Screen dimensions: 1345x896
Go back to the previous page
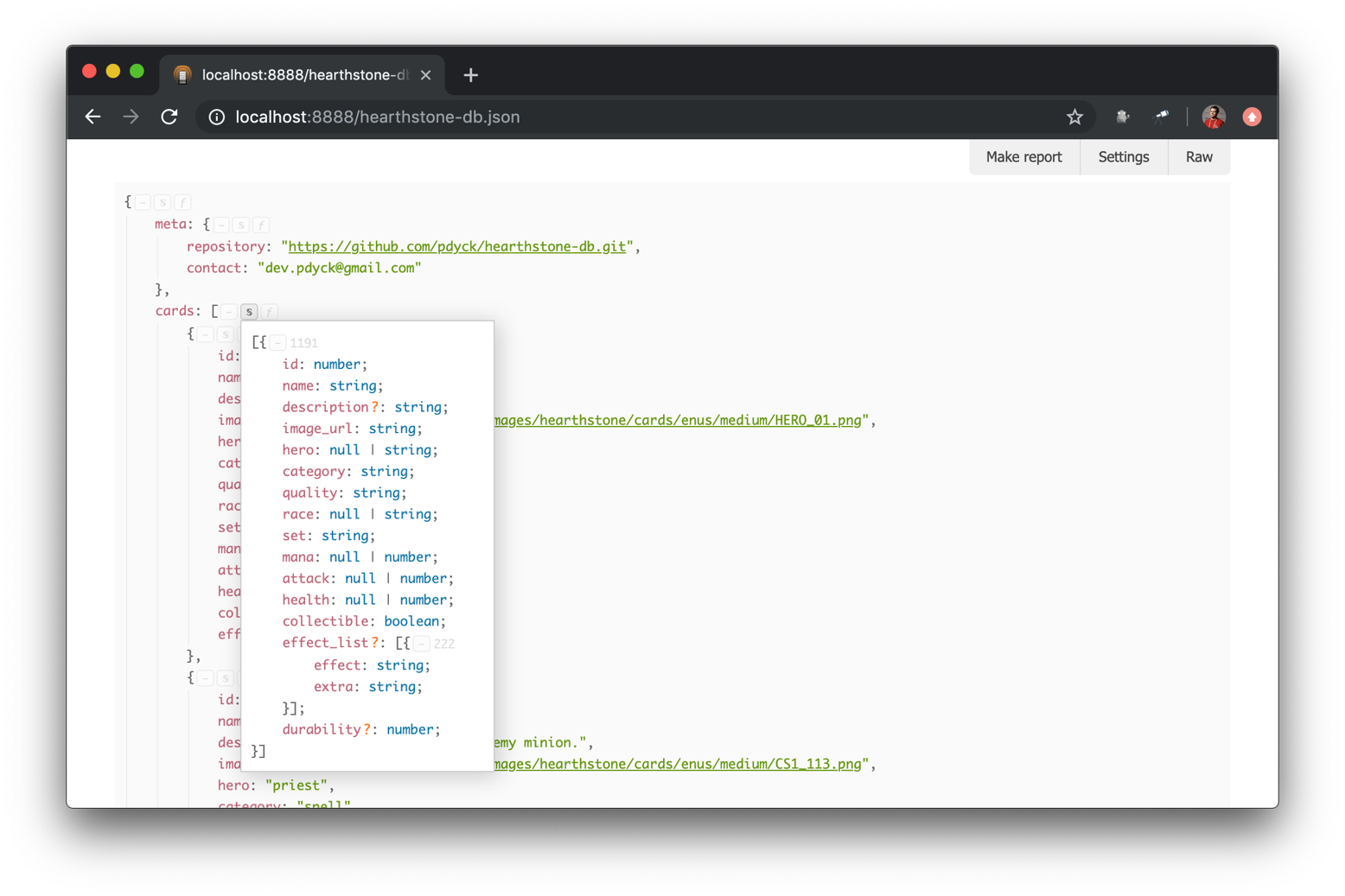click(x=93, y=117)
